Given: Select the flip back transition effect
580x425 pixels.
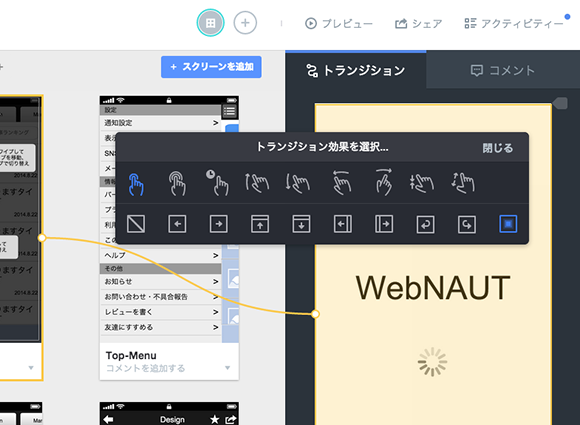Looking at the screenshot, I should click(425, 224).
